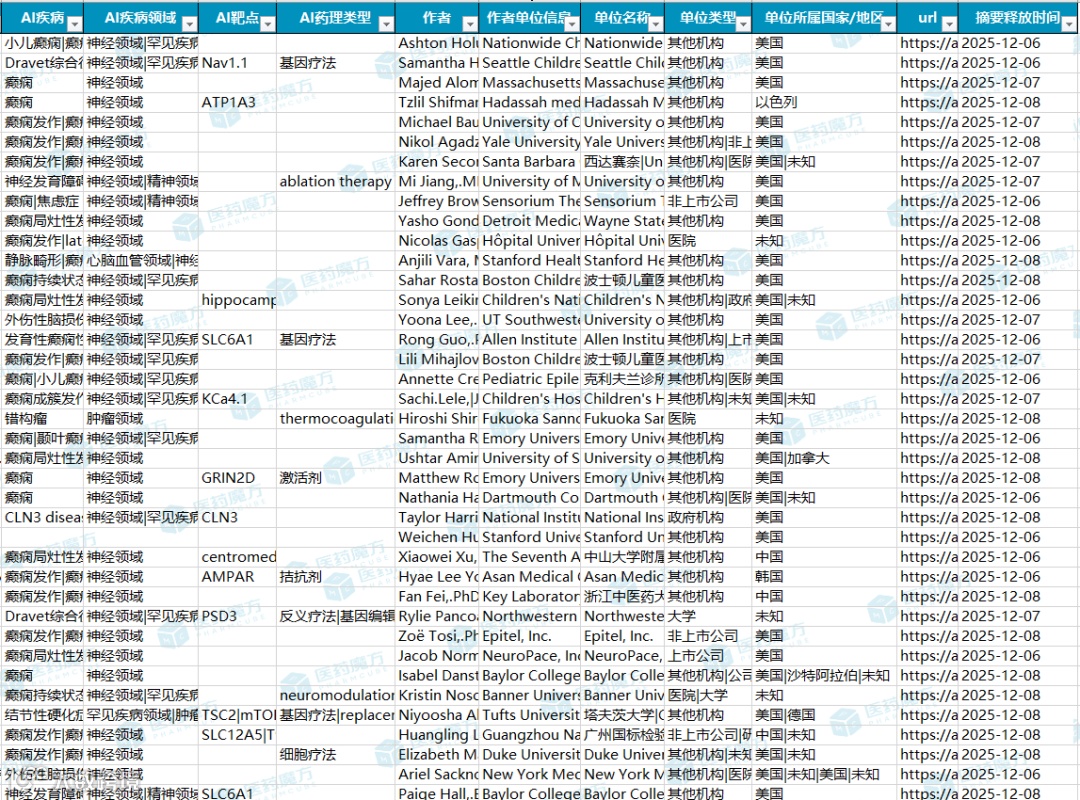Select the 拮抗剂 pharmacology cell
Viewport: 1080px width, 800px height.
[x=336, y=577]
